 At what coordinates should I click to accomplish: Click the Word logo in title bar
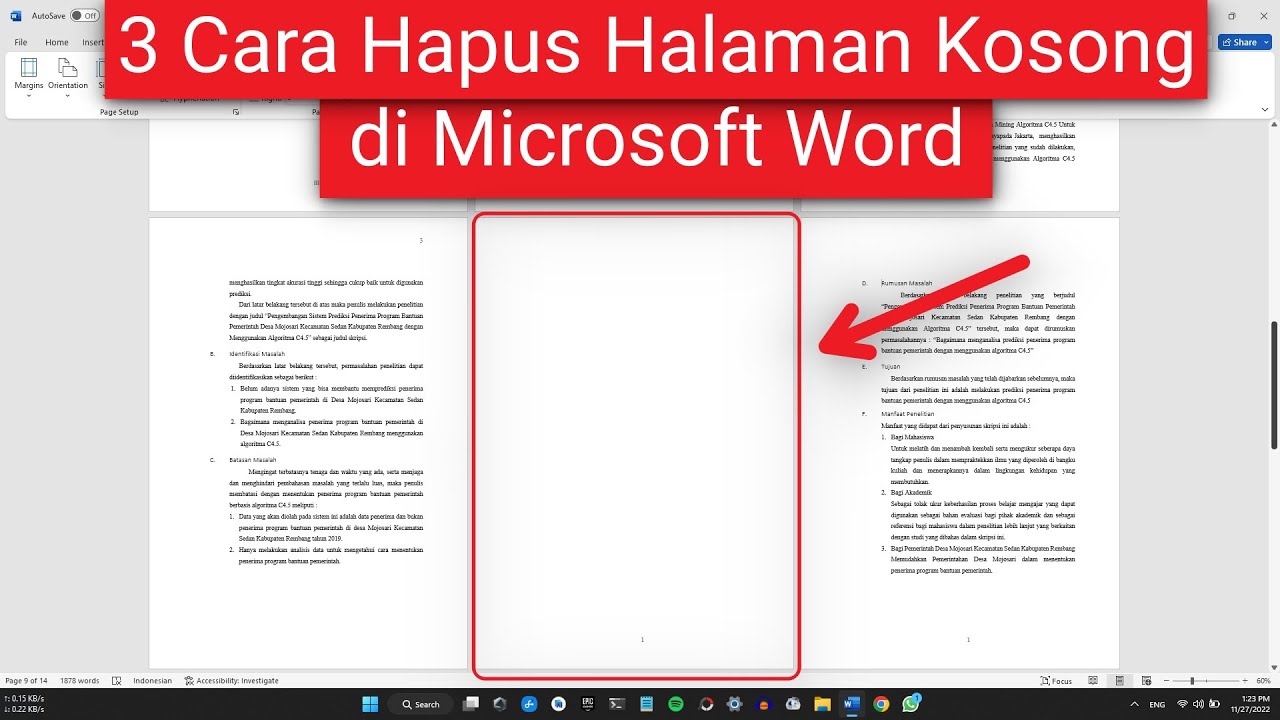pos(15,16)
